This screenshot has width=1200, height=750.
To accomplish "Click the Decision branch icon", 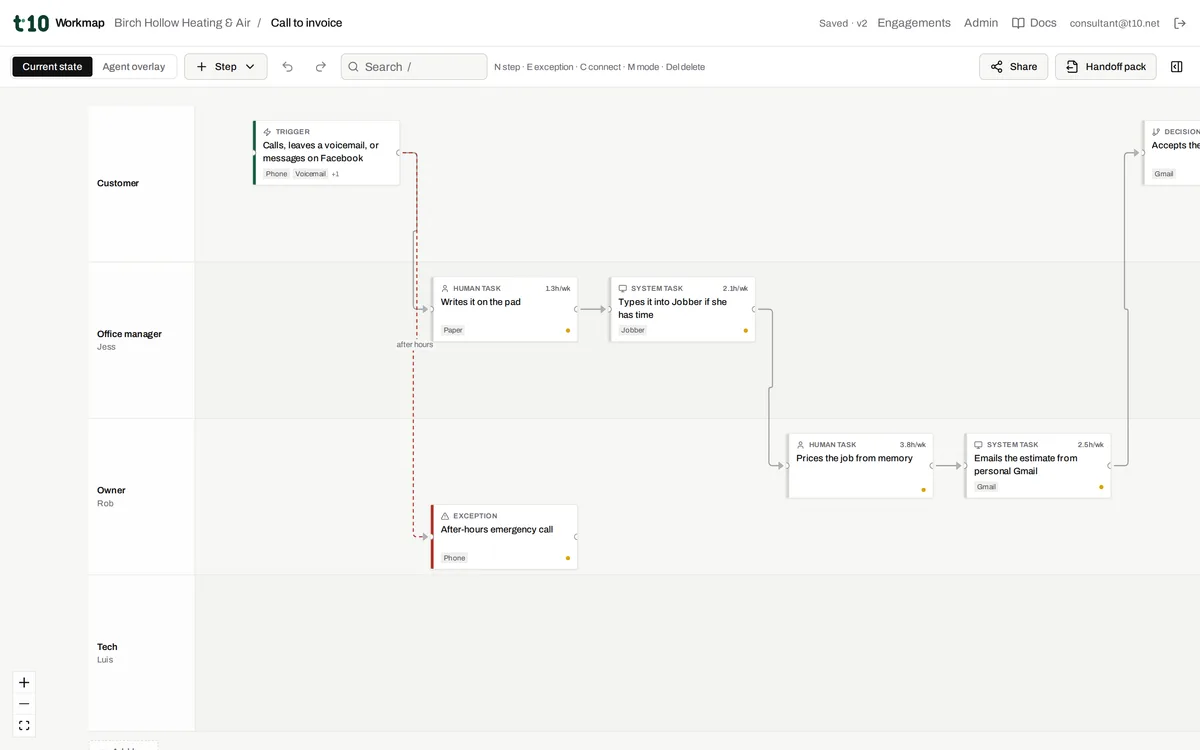I will [1156, 132].
